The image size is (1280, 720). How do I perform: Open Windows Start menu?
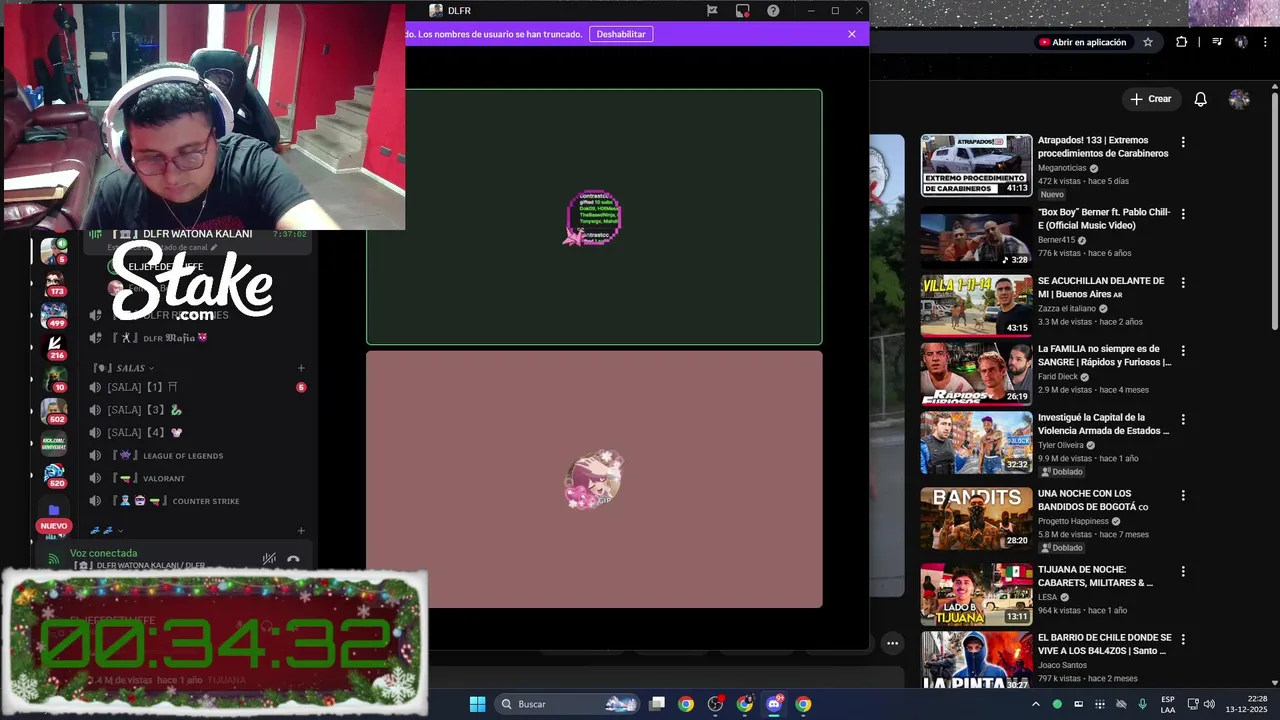(478, 704)
